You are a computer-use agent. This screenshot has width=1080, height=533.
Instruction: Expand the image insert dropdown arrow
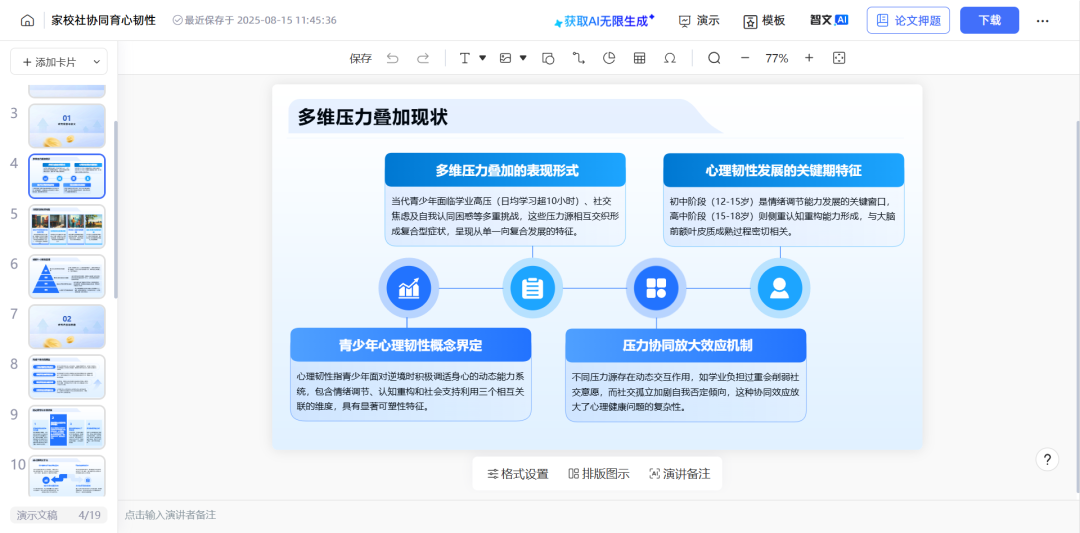point(523,58)
